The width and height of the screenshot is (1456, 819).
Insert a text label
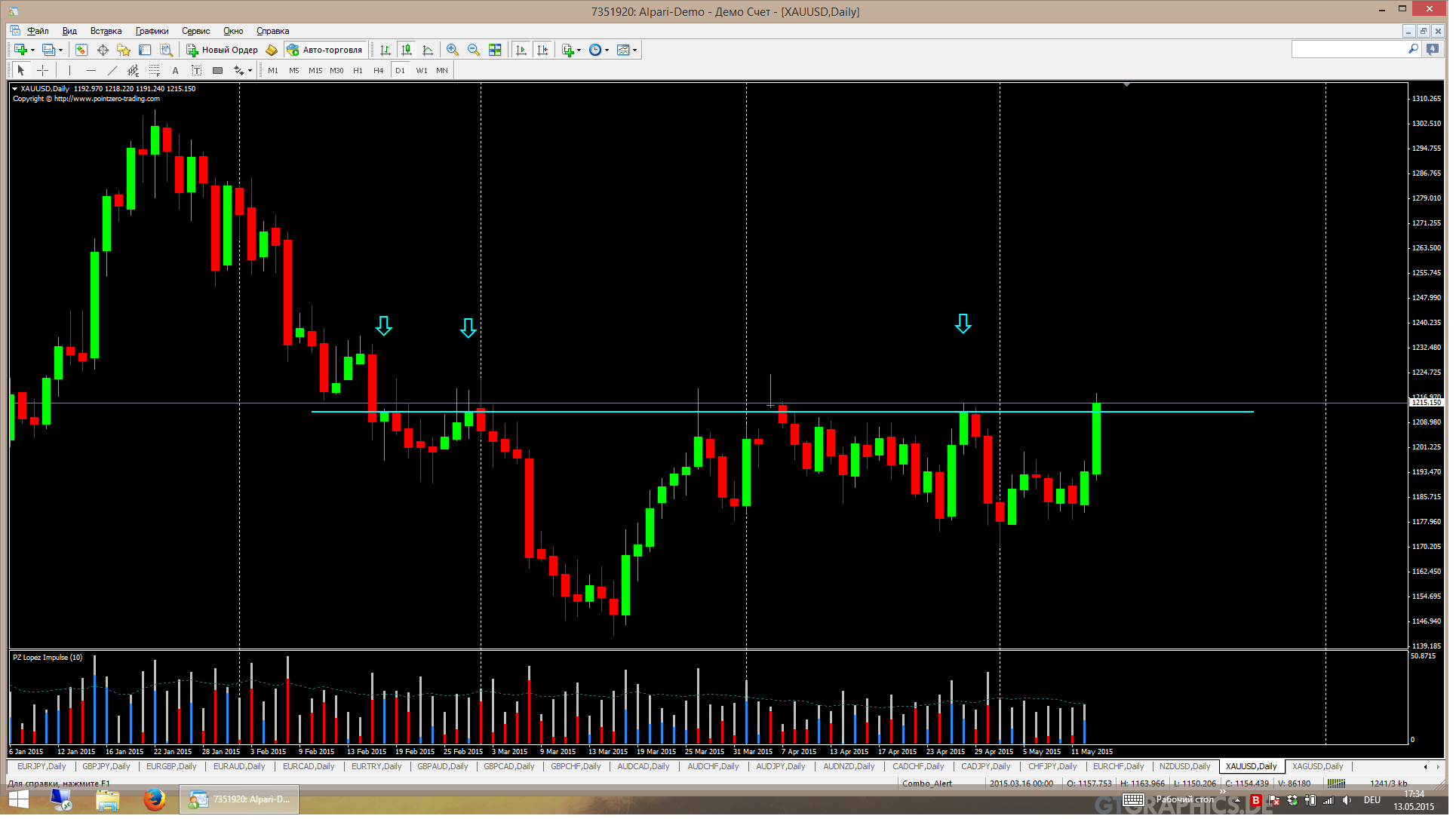tap(196, 70)
